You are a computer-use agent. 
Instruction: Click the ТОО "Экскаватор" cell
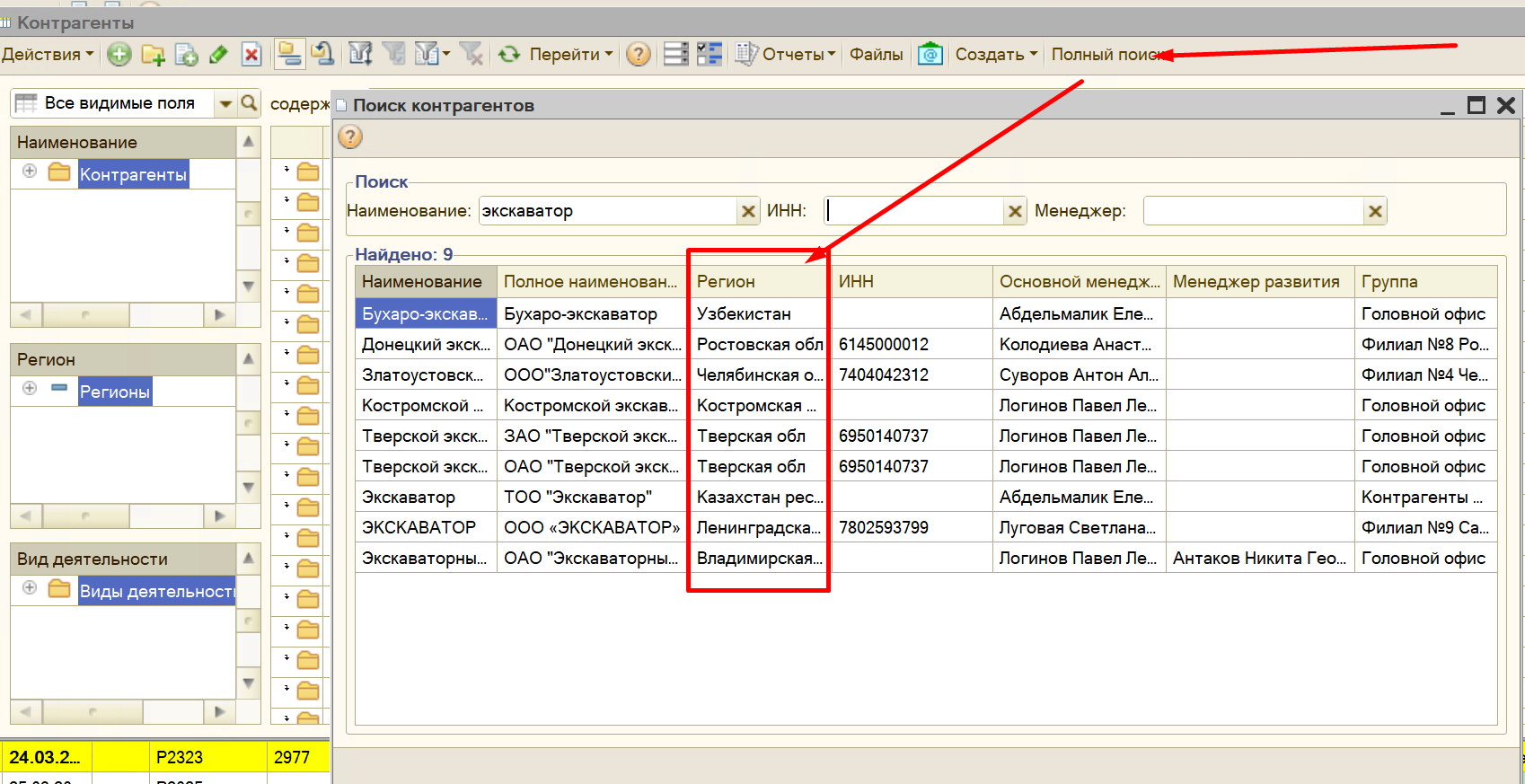(593, 497)
